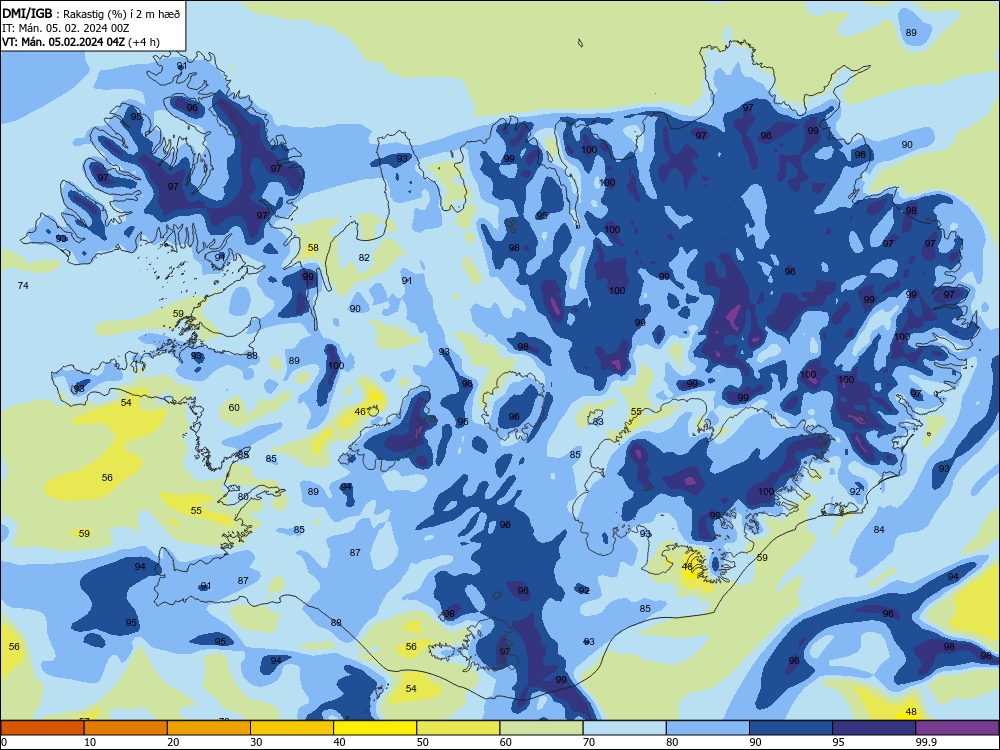Image resolution: width=1000 pixels, height=750 pixels.
Task: Click the legend label "0" at scale start
Action: 4,742
